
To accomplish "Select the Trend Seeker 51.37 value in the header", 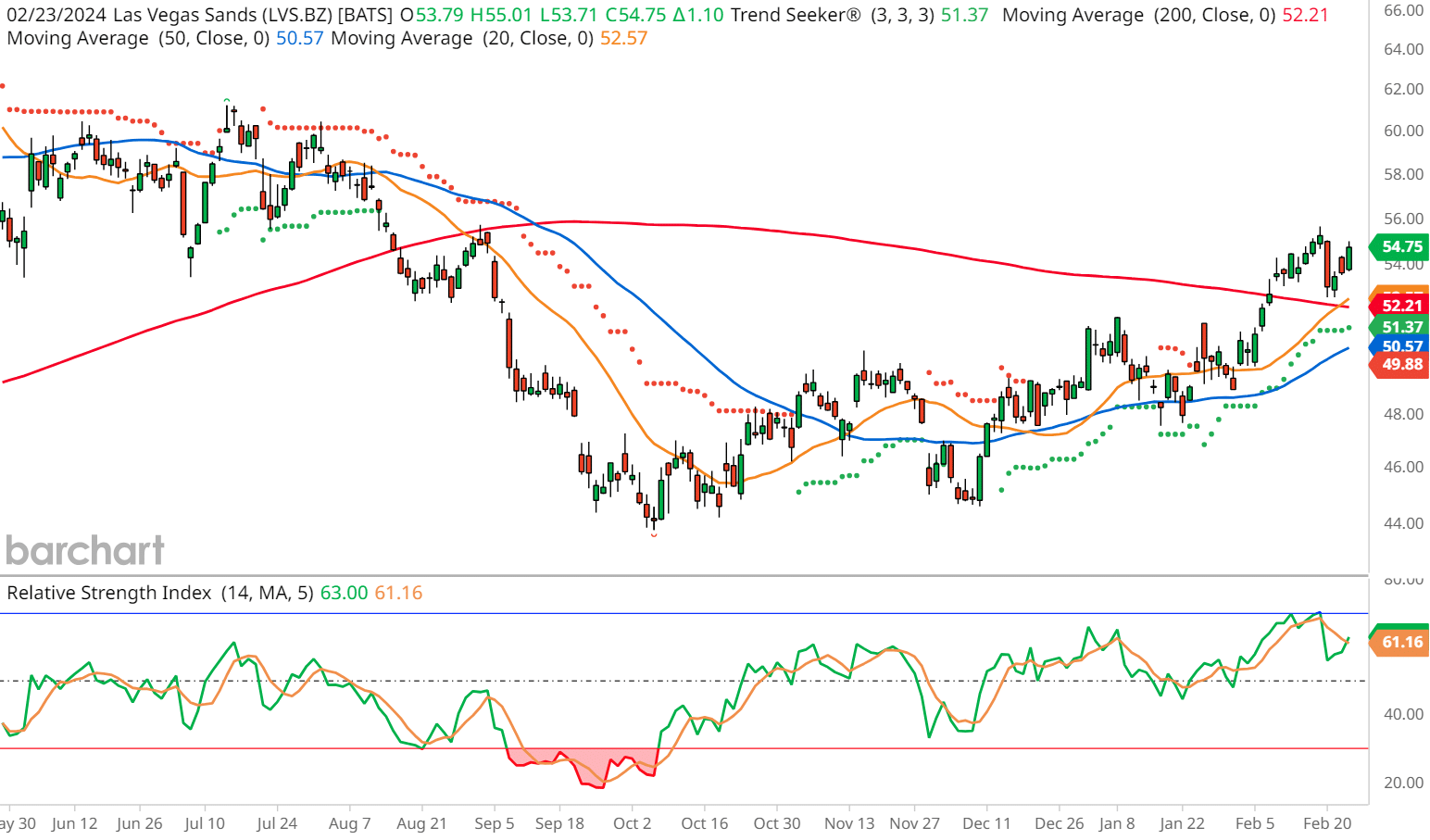I will pyautogui.click(x=965, y=16).
